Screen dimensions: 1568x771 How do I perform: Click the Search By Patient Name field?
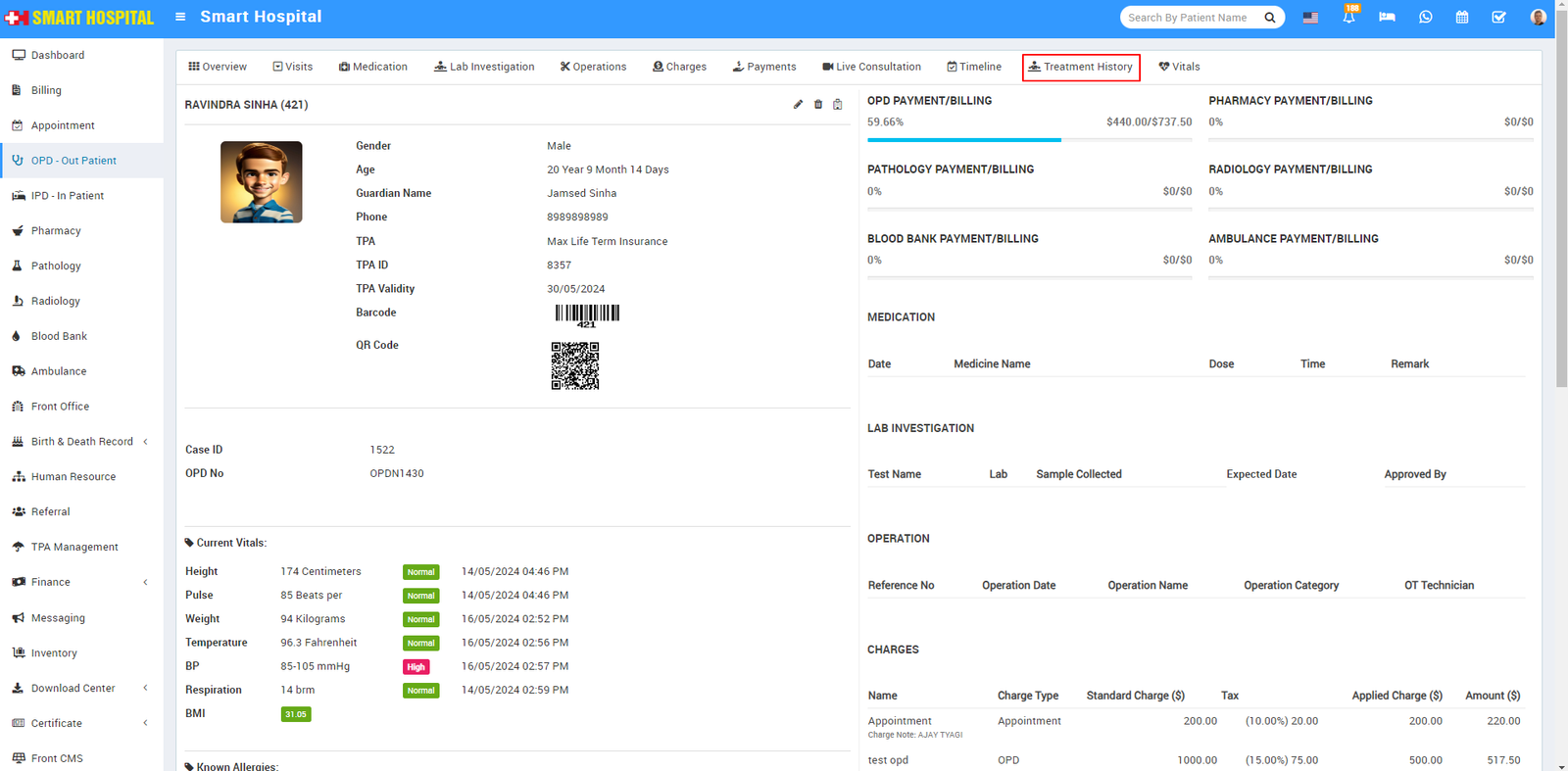tap(1191, 18)
